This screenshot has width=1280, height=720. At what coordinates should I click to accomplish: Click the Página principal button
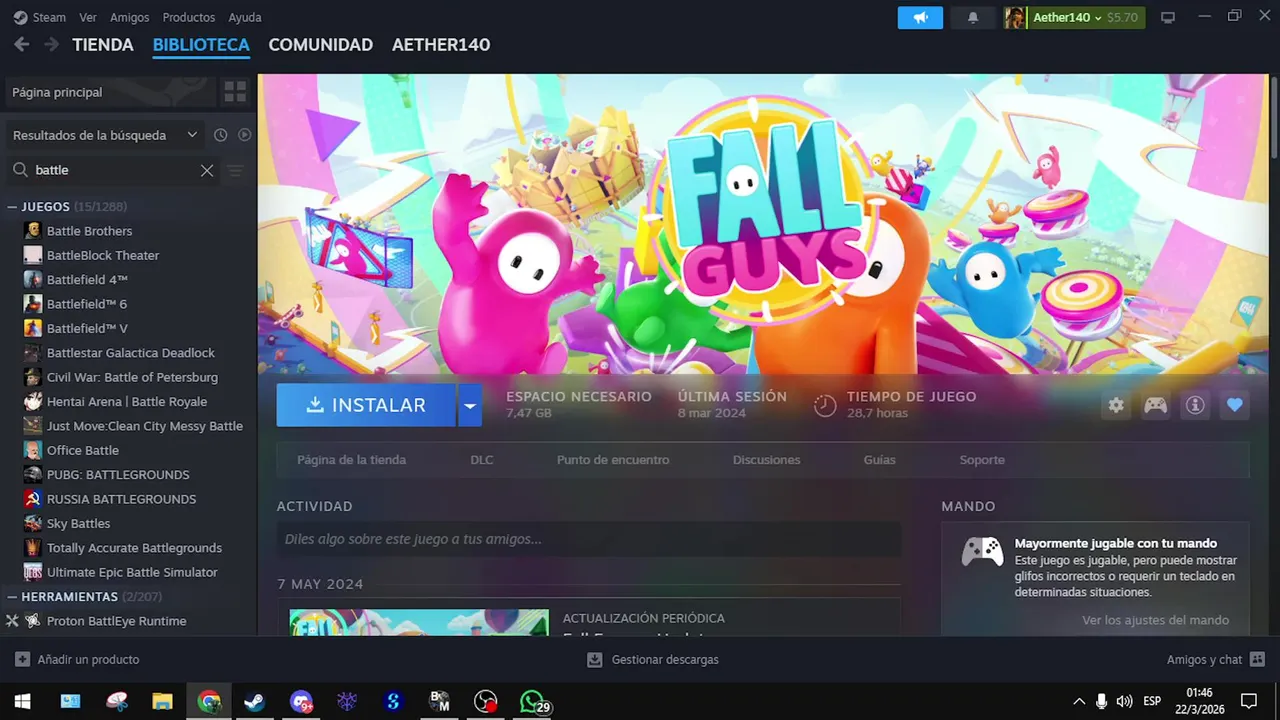108,92
